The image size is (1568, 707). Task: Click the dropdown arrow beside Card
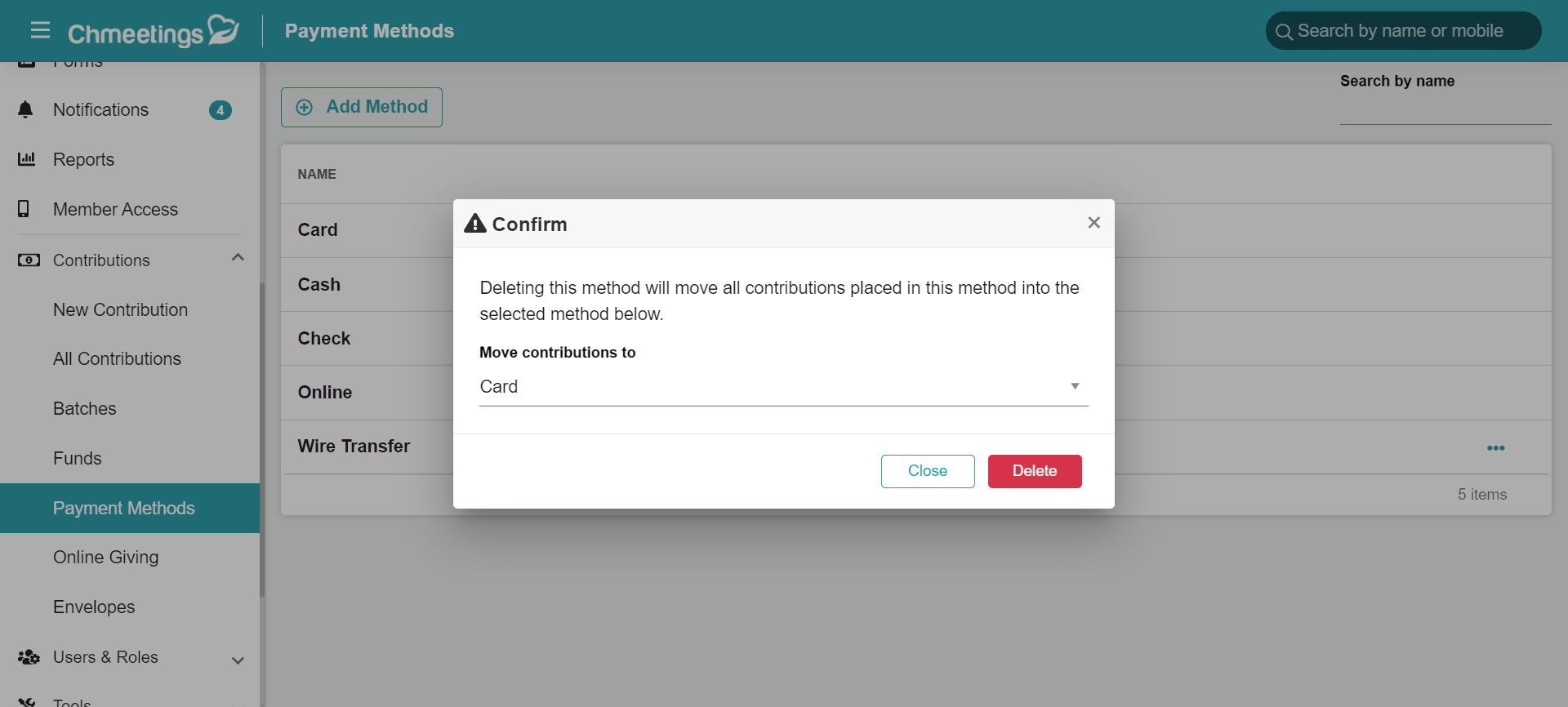[1075, 386]
